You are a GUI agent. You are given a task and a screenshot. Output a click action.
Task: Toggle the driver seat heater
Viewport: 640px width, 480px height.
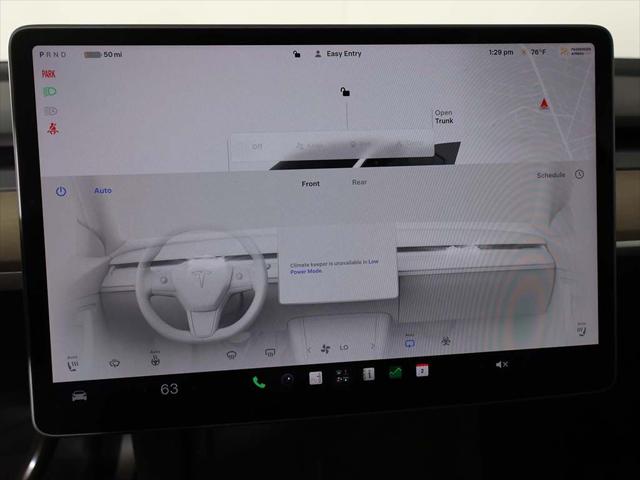pyautogui.click(x=73, y=364)
